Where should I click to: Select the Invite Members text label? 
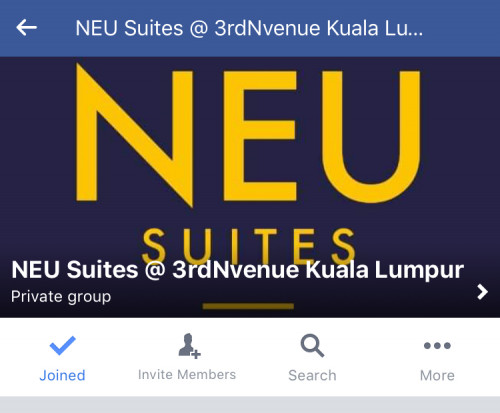pyautogui.click(x=187, y=375)
